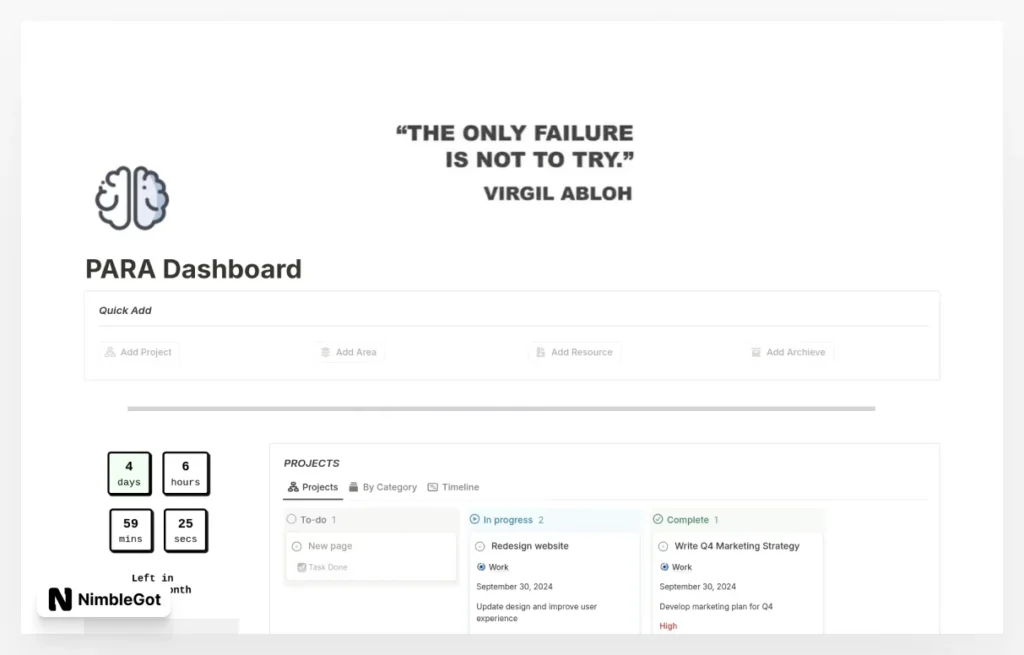1024x655 pixels.
Task: Click the Timeline view icon
Action: coord(434,487)
